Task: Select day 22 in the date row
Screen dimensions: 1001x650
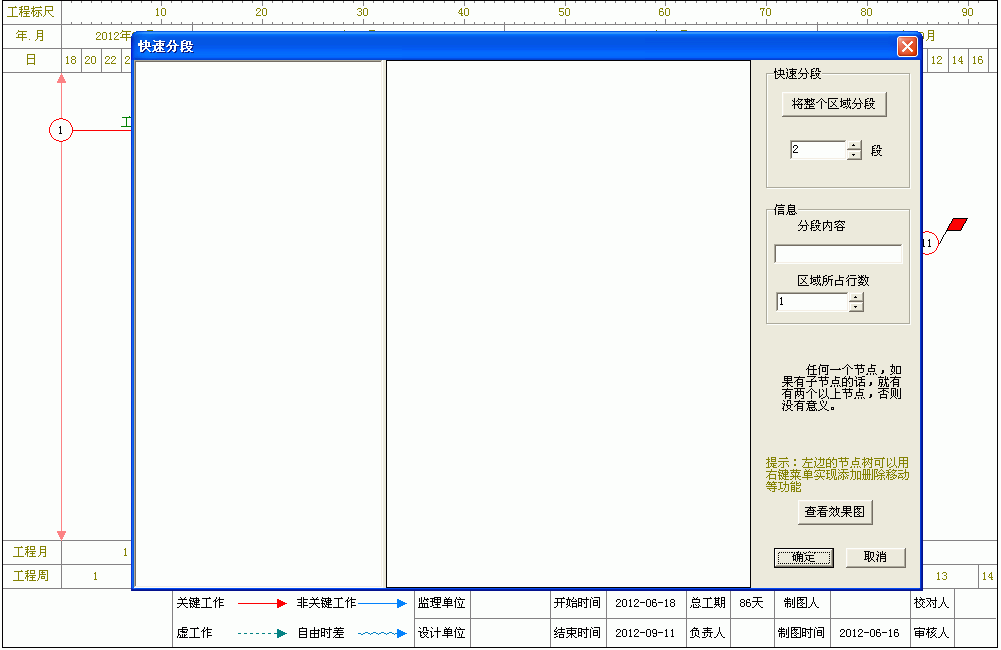Action: click(x=110, y=60)
